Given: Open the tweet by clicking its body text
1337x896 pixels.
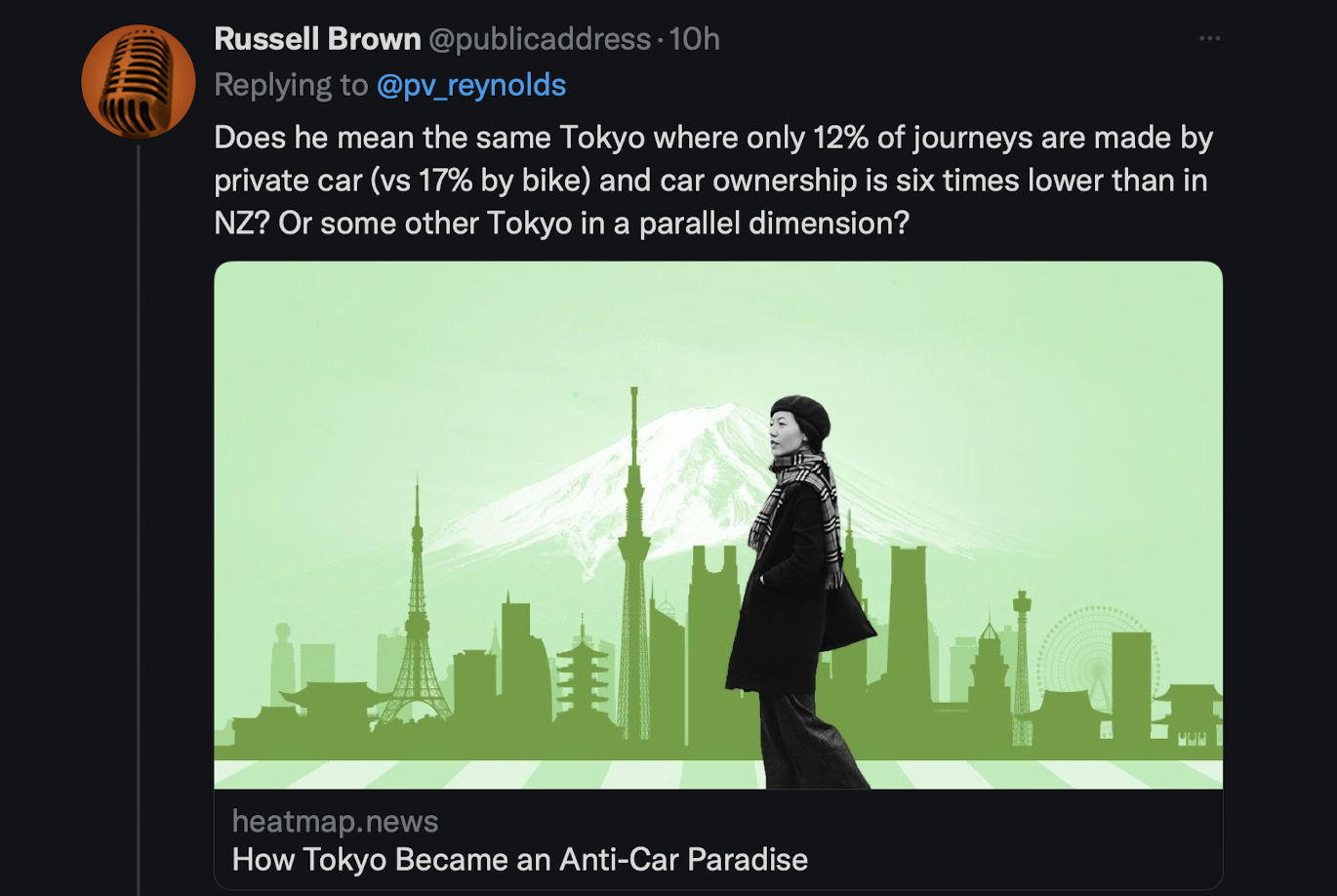Looking at the screenshot, I should [713, 181].
